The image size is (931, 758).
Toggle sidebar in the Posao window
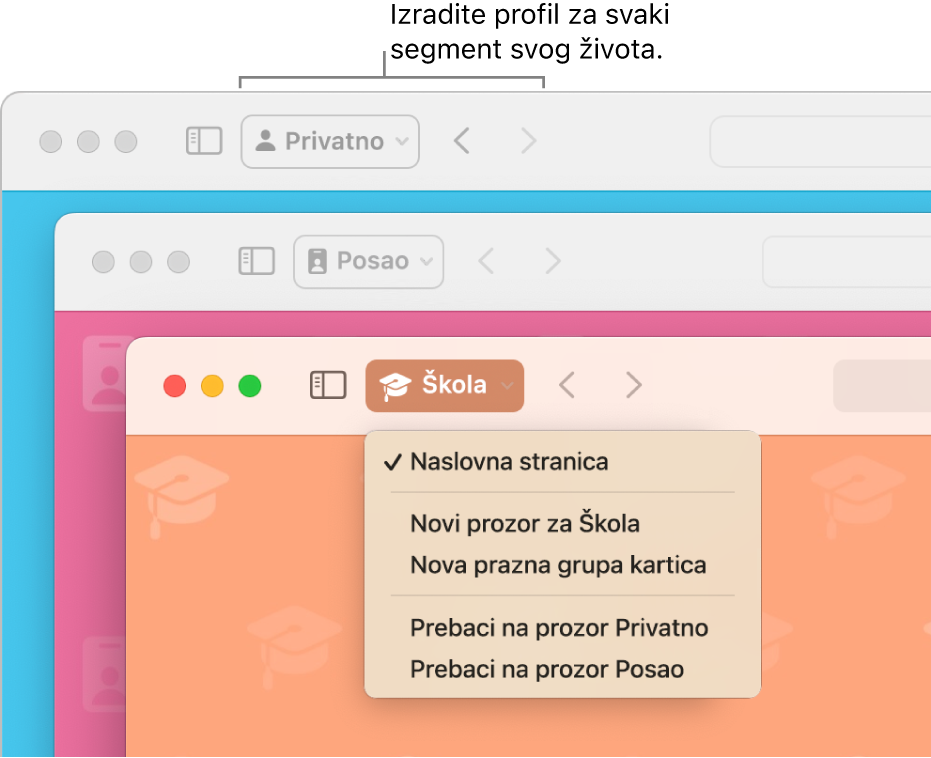point(256,261)
